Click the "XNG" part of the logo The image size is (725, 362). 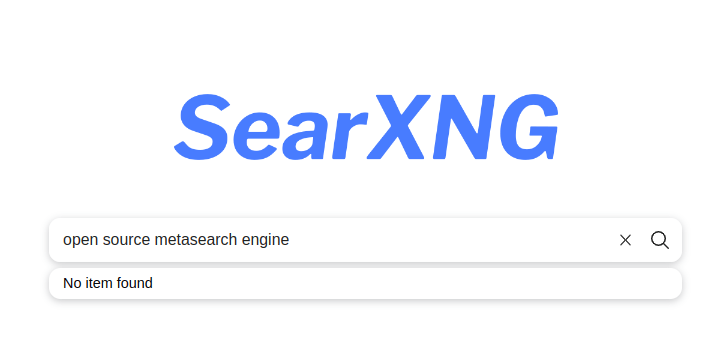click(462, 127)
